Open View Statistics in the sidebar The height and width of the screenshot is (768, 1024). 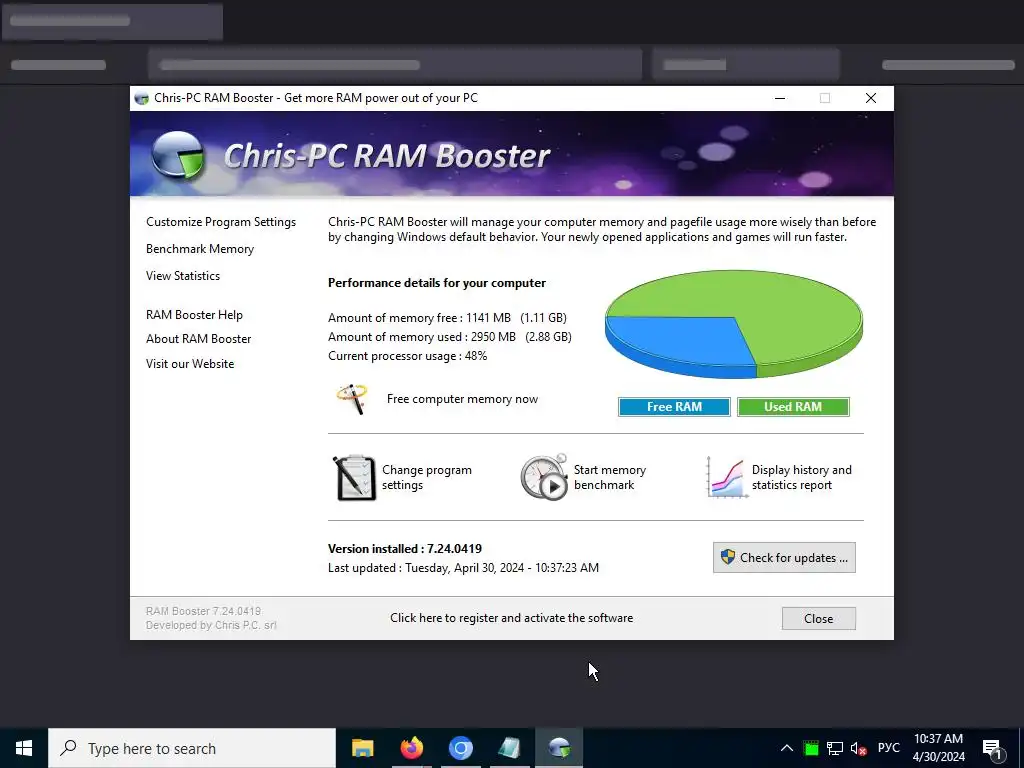(183, 276)
